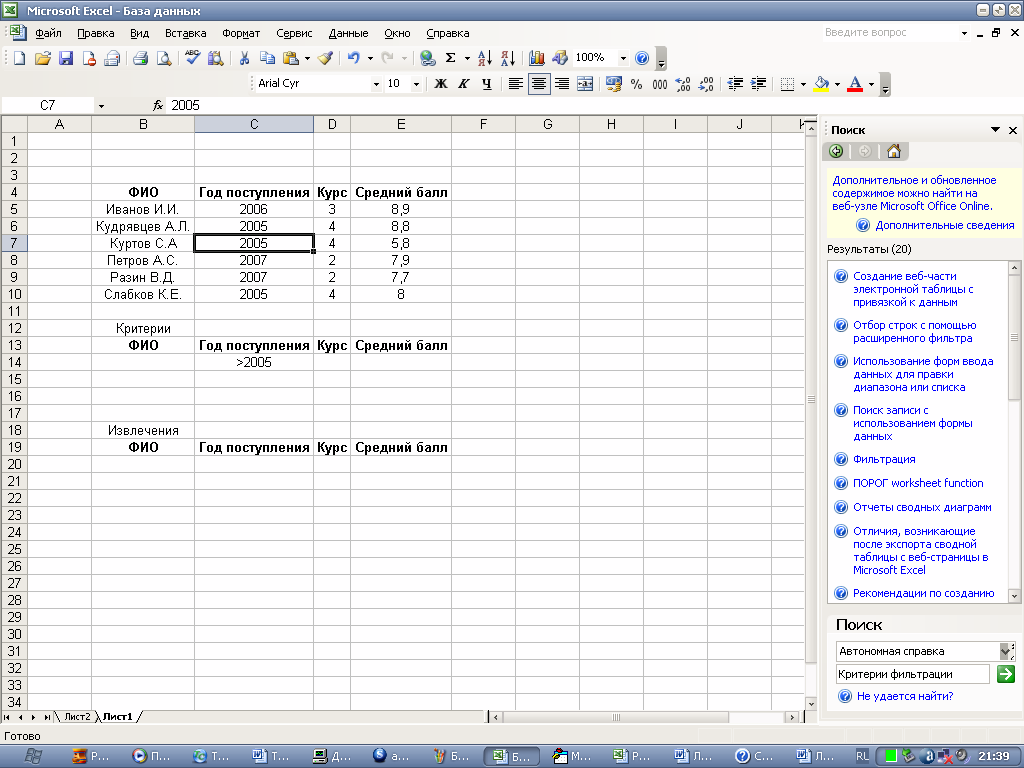Toggle bold formatting (Ж)
This screenshot has width=1024, height=768.
pos(440,84)
